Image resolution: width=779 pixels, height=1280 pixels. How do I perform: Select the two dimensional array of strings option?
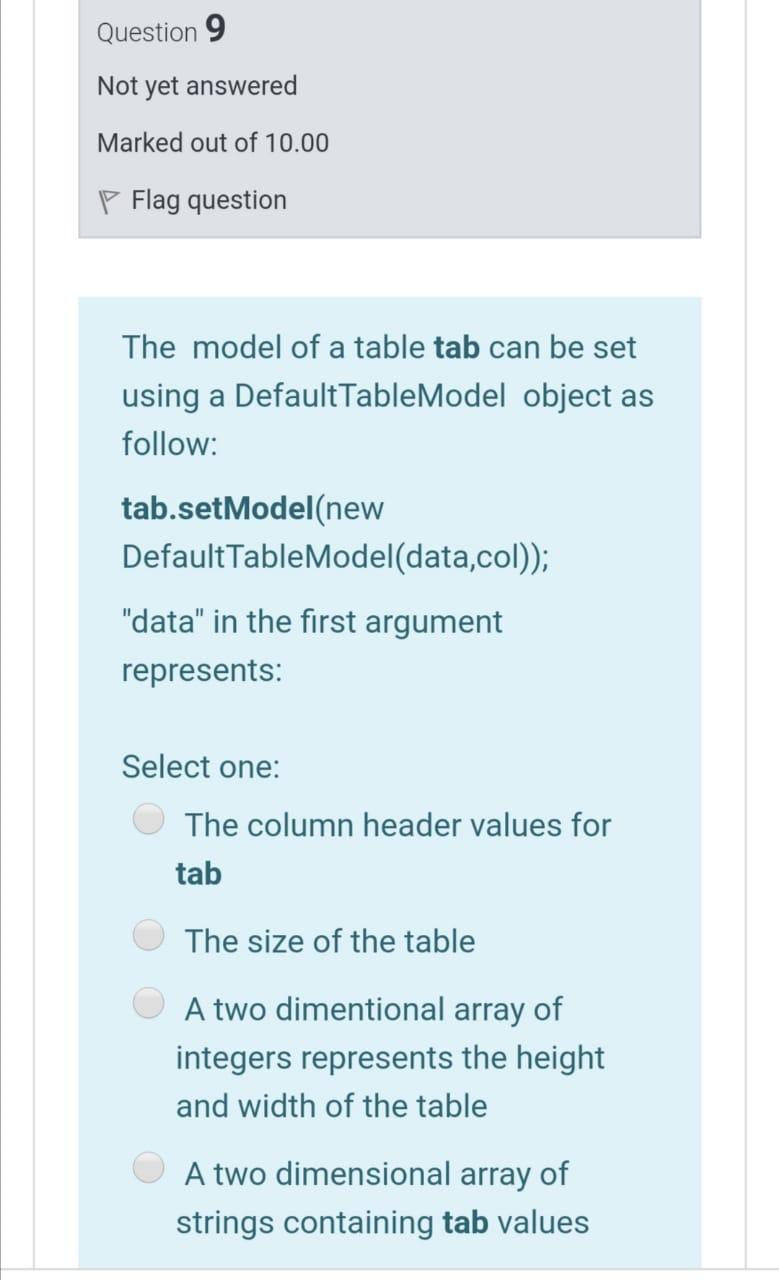coord(148,1169)
